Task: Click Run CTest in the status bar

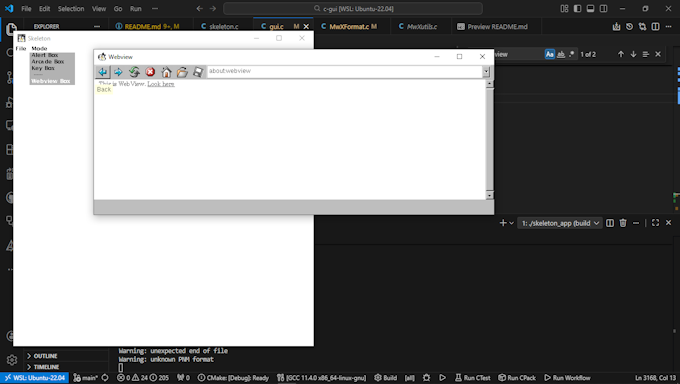Action: (x=473, y=378)
